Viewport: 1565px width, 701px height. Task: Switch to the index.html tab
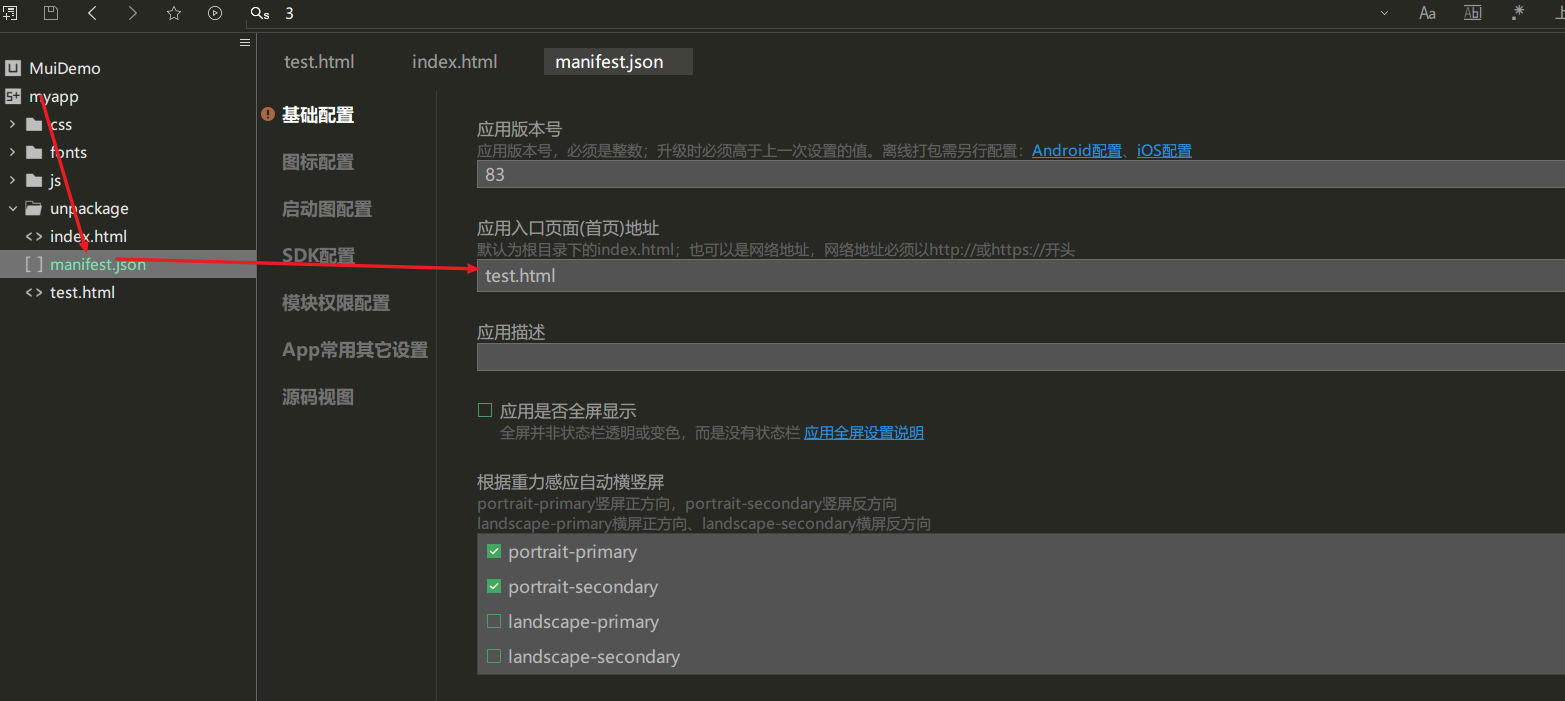click(455, 61)
